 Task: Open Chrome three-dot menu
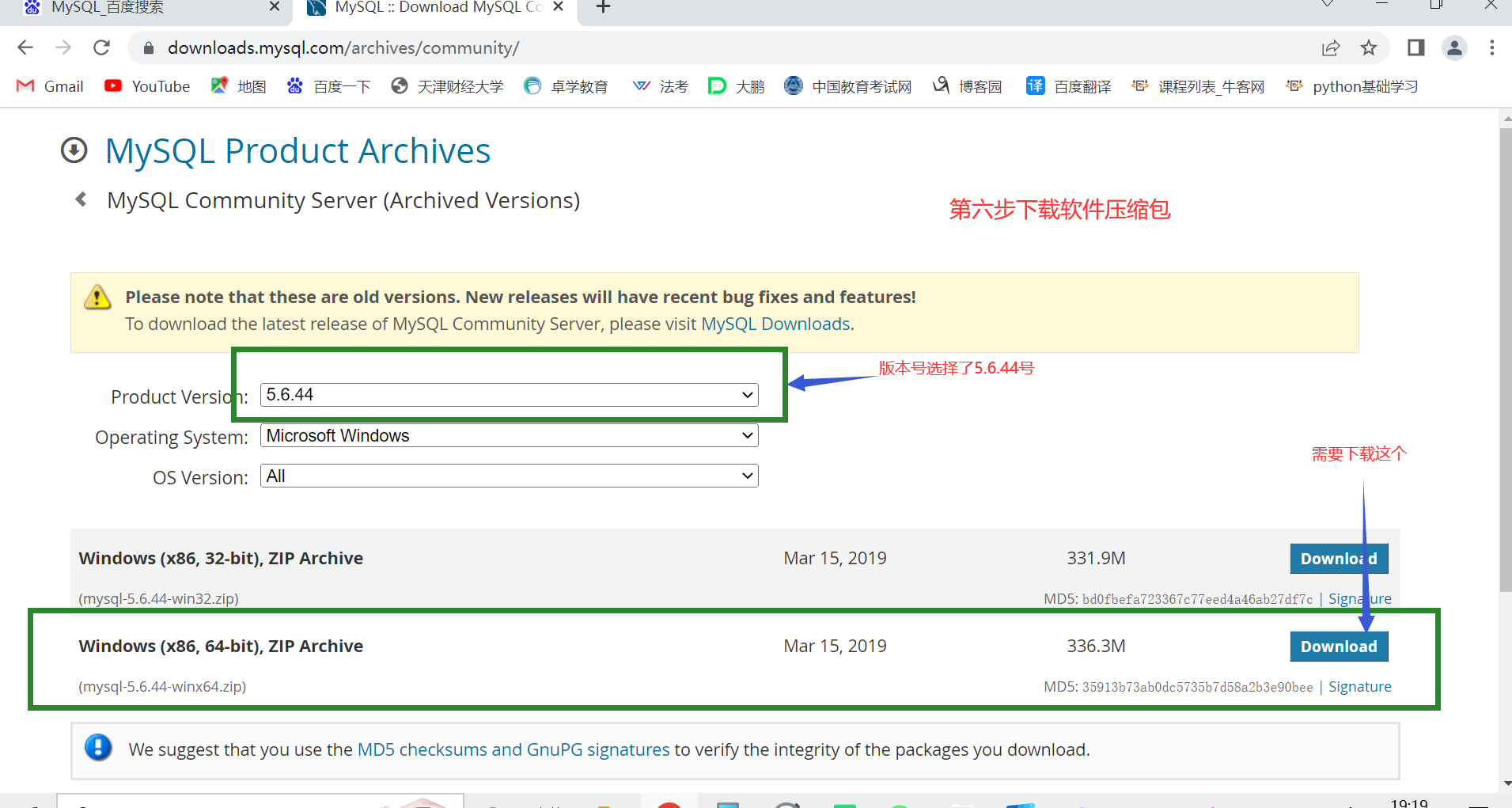point(1492,47)
